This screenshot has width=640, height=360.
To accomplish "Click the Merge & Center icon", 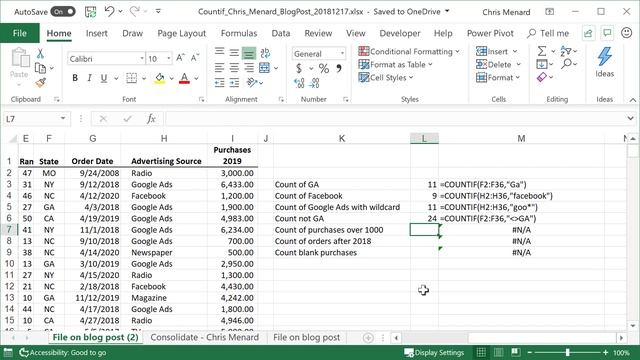I will point(264,68).
